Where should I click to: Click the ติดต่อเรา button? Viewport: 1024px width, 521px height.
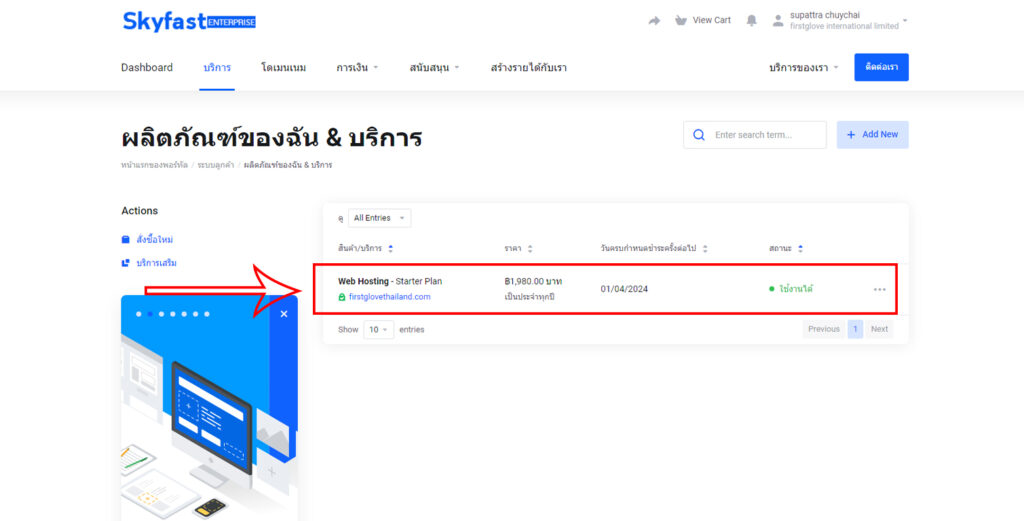(x=881, y=67)
